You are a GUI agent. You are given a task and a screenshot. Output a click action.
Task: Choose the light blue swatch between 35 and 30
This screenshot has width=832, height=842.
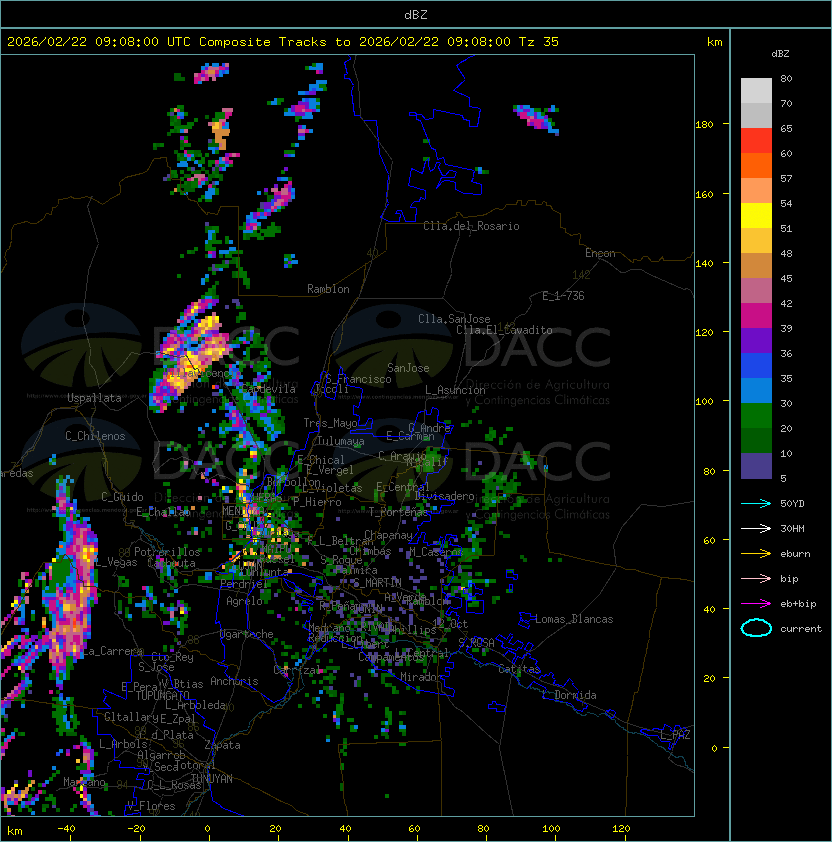click(756, 390)
